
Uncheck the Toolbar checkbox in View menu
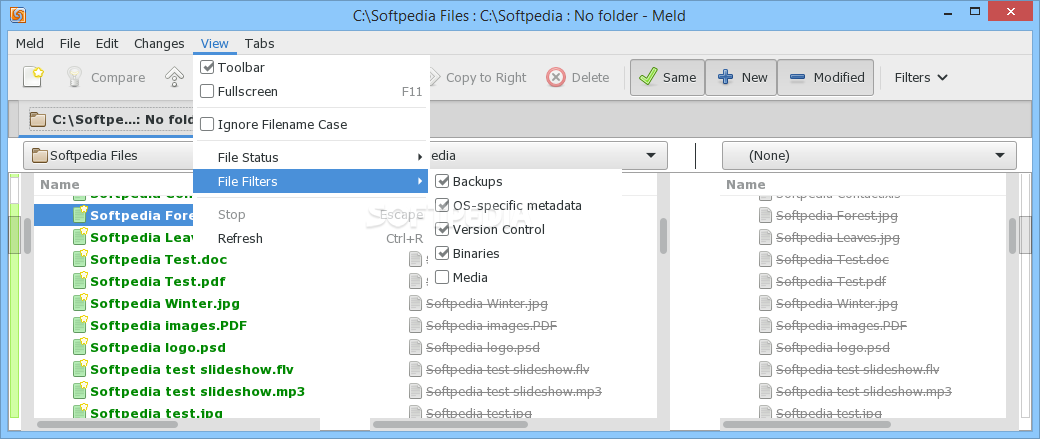click(207, 67)
